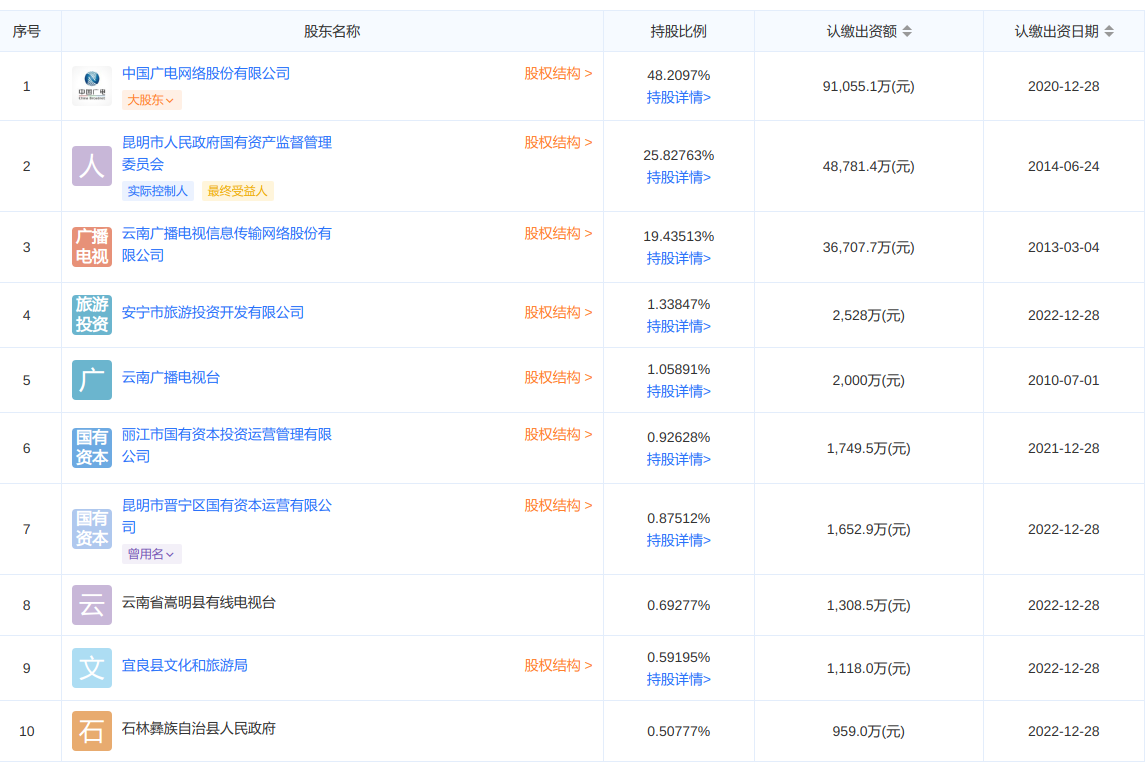Click the blue 广 avatar icon
This screenshot has height=771, width=1145.
point(92,380)
